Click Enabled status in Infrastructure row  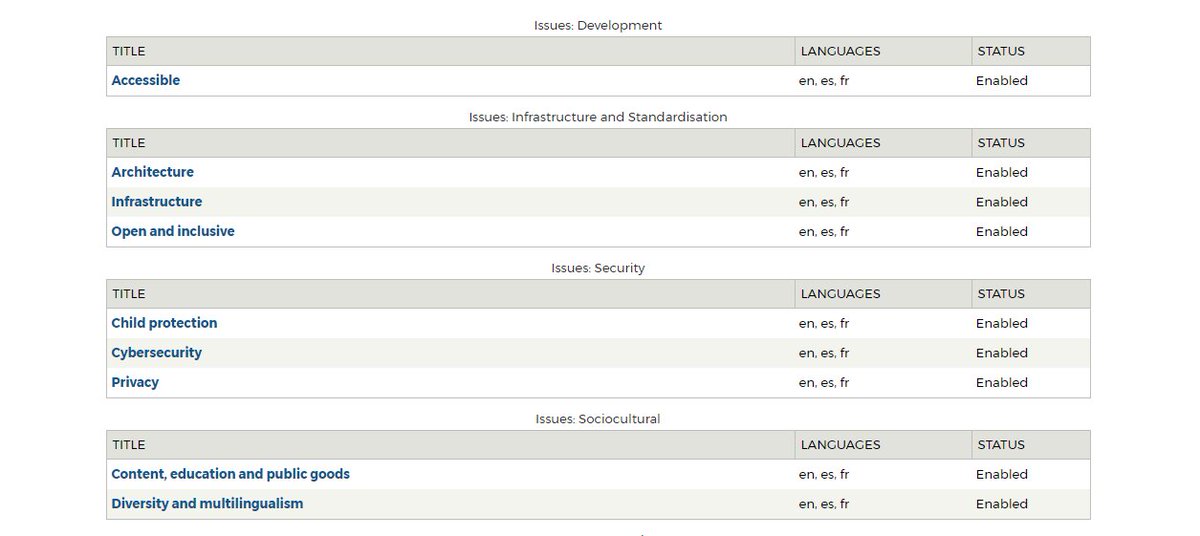pyautogui.click(x=1002, y=202)
